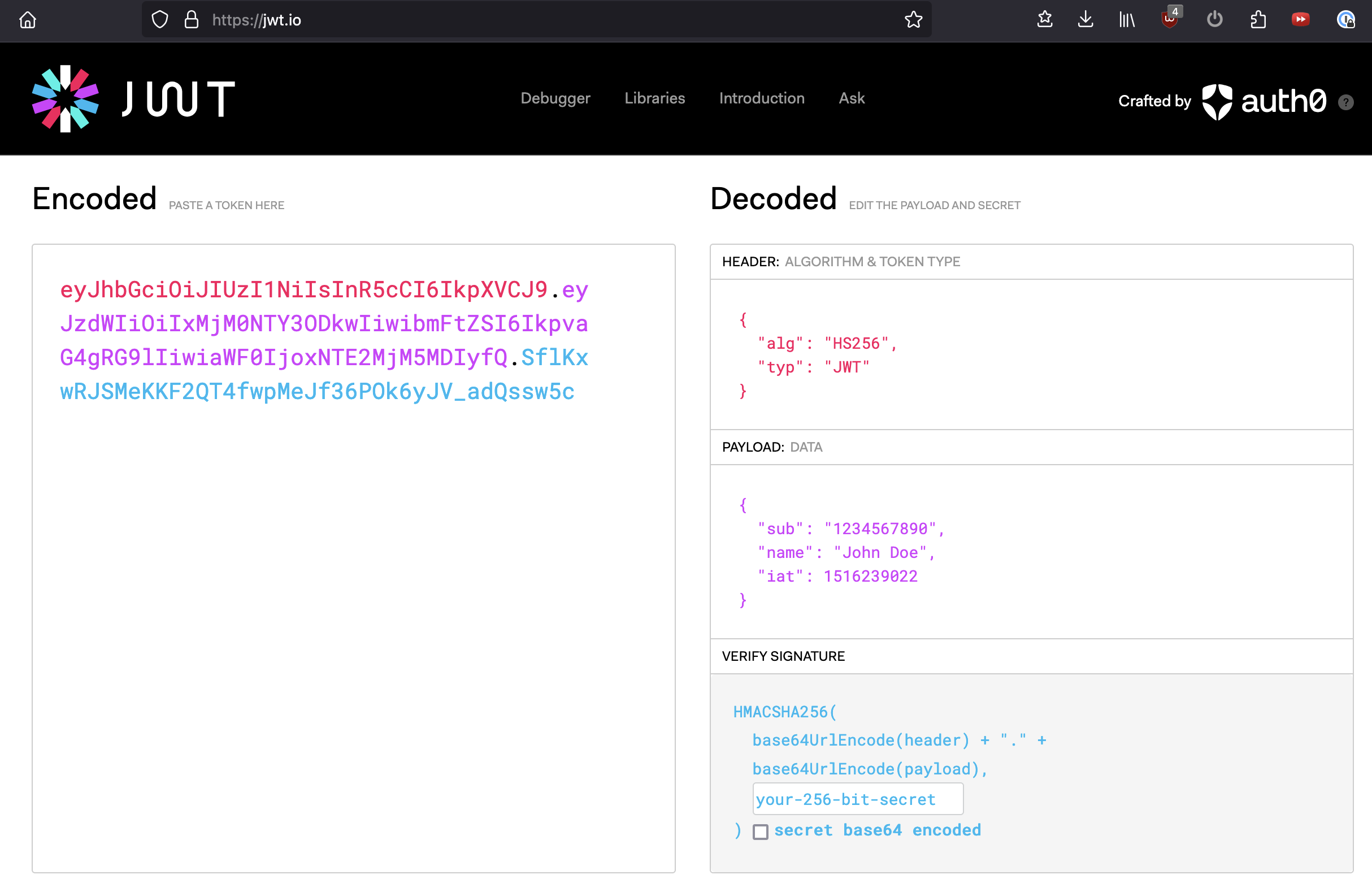Viewport: 1372px width, 892px height.
Task: Click the tracking protection shield icon
Action: tap(160, 20)
